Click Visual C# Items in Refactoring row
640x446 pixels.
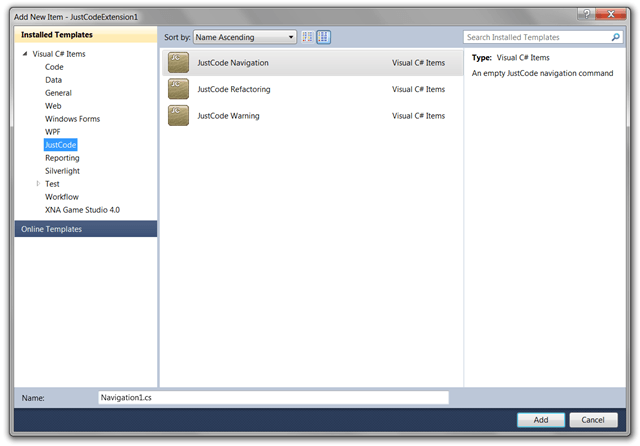point(418,89)
